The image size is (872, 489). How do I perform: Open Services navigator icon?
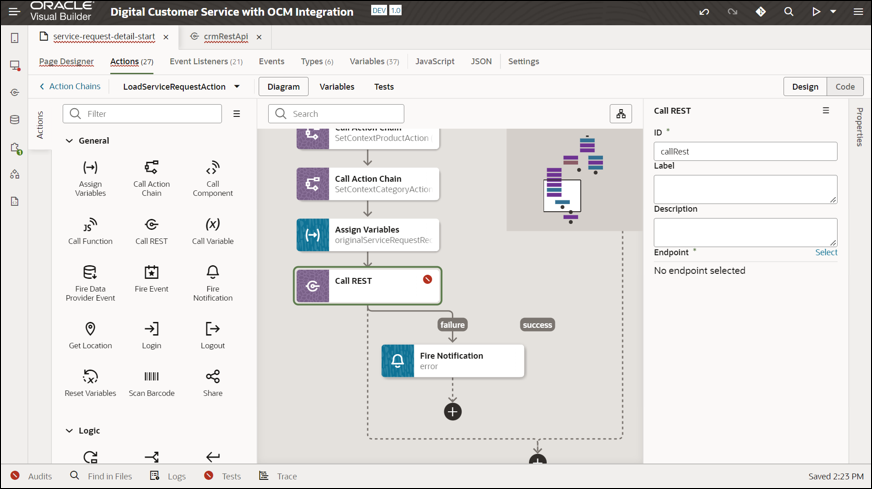(14, 92)
